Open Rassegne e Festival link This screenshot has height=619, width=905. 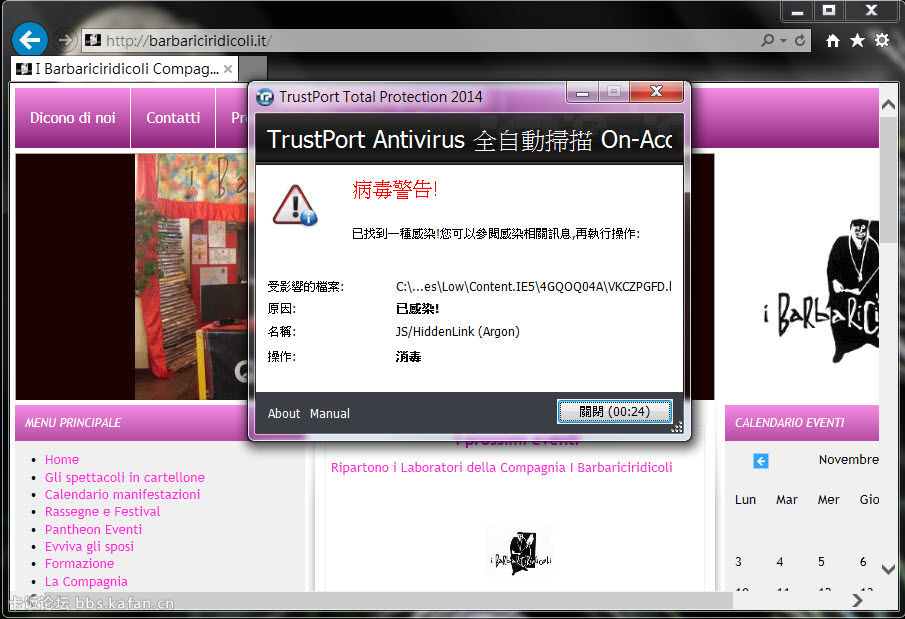point(102,512)
